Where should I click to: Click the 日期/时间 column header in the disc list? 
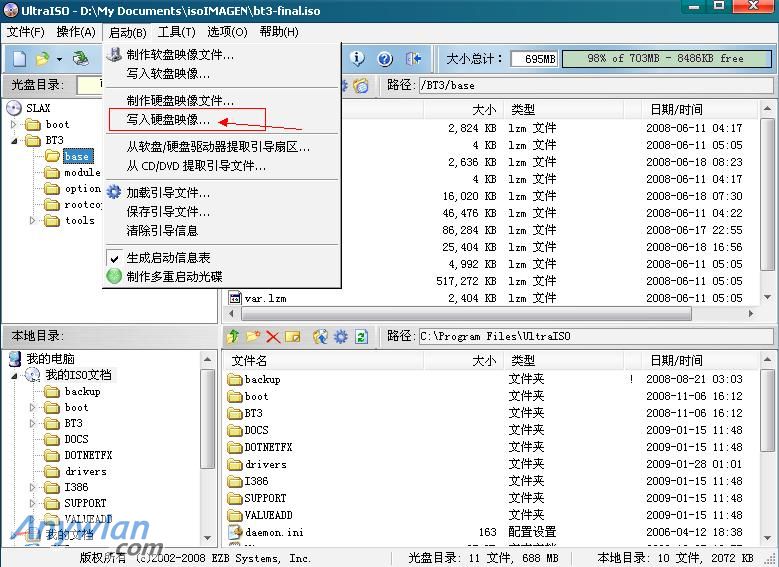click(x=676, y=109)
